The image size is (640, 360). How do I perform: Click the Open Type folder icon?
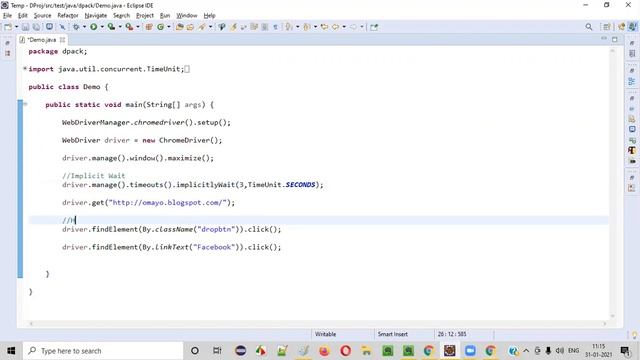click(x=179, y=27)
